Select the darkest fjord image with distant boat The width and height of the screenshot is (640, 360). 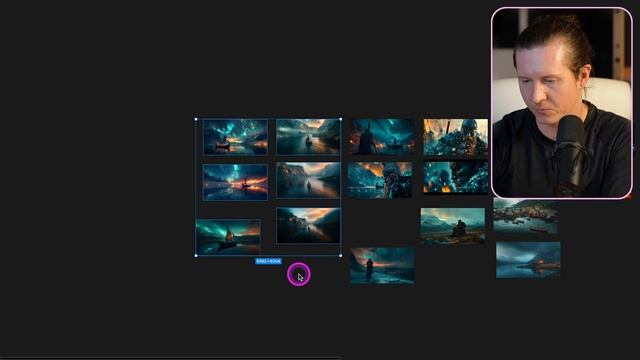[308, 226]
